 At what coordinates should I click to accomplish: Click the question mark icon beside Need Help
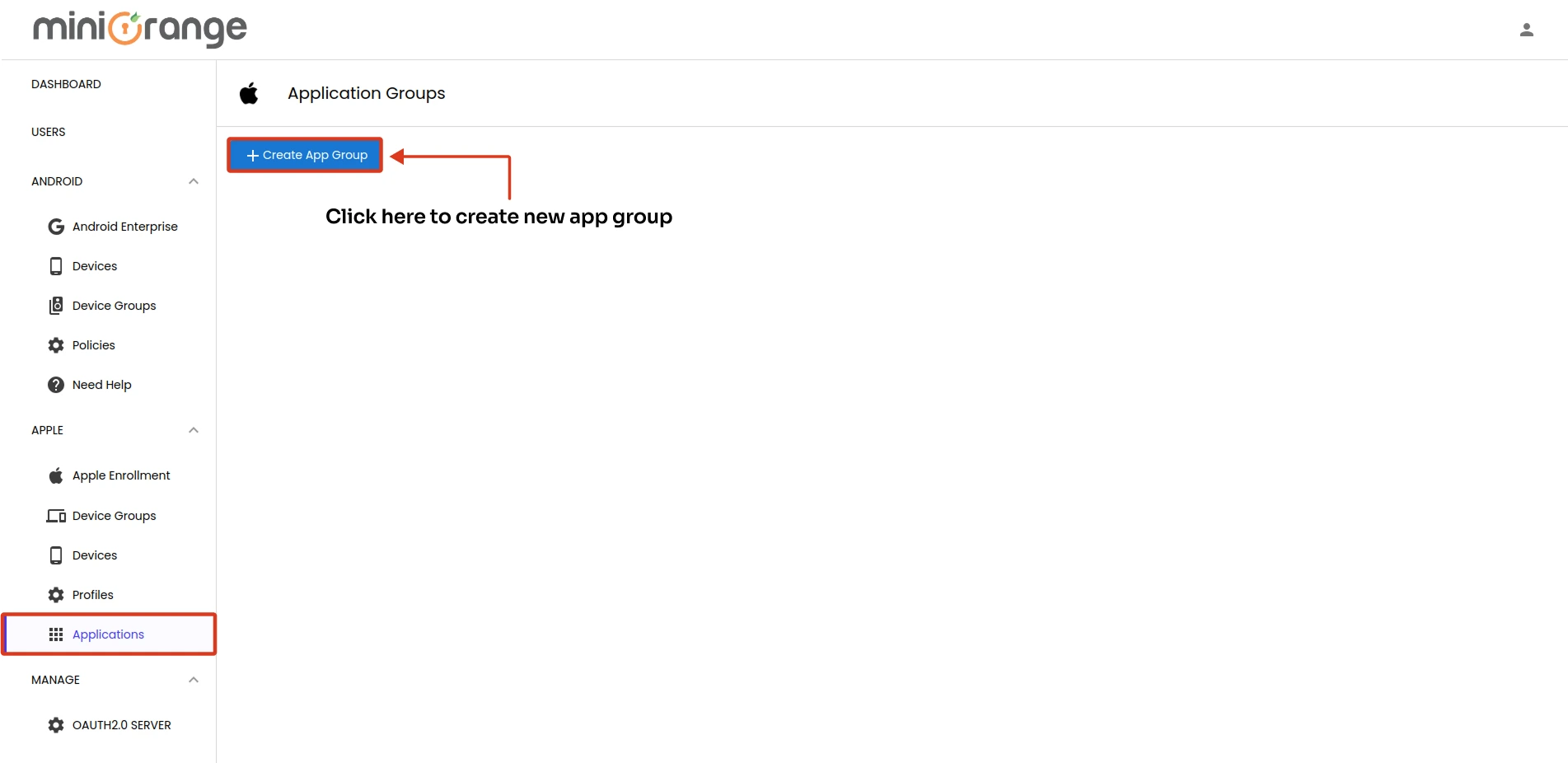click(55, 384)
